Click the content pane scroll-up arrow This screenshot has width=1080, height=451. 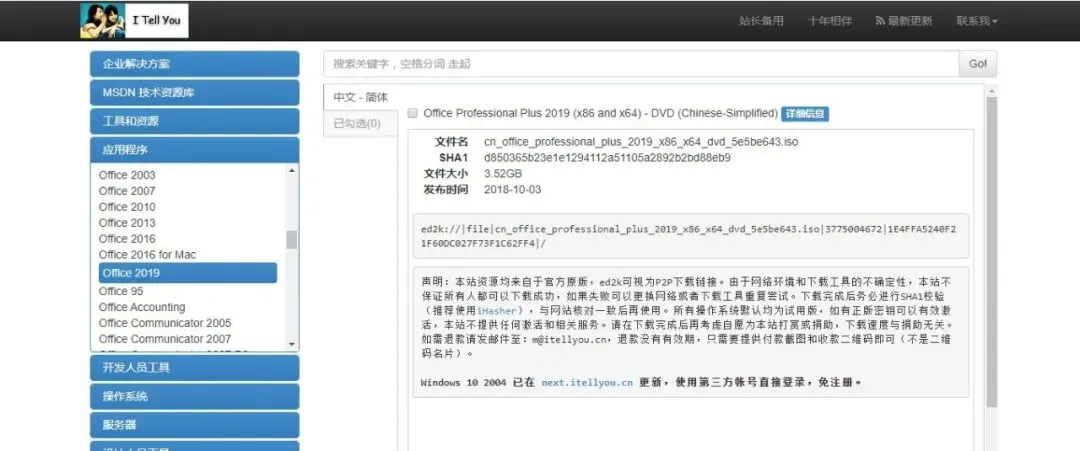point(991,90)
